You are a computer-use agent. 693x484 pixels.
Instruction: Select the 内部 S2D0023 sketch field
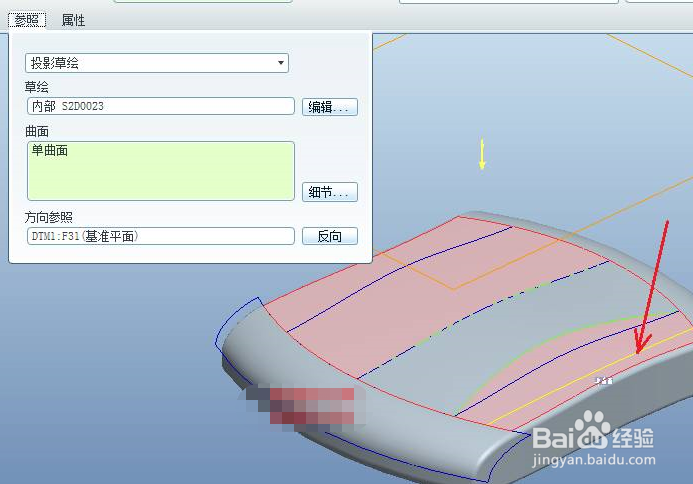[x=161, y=106]
